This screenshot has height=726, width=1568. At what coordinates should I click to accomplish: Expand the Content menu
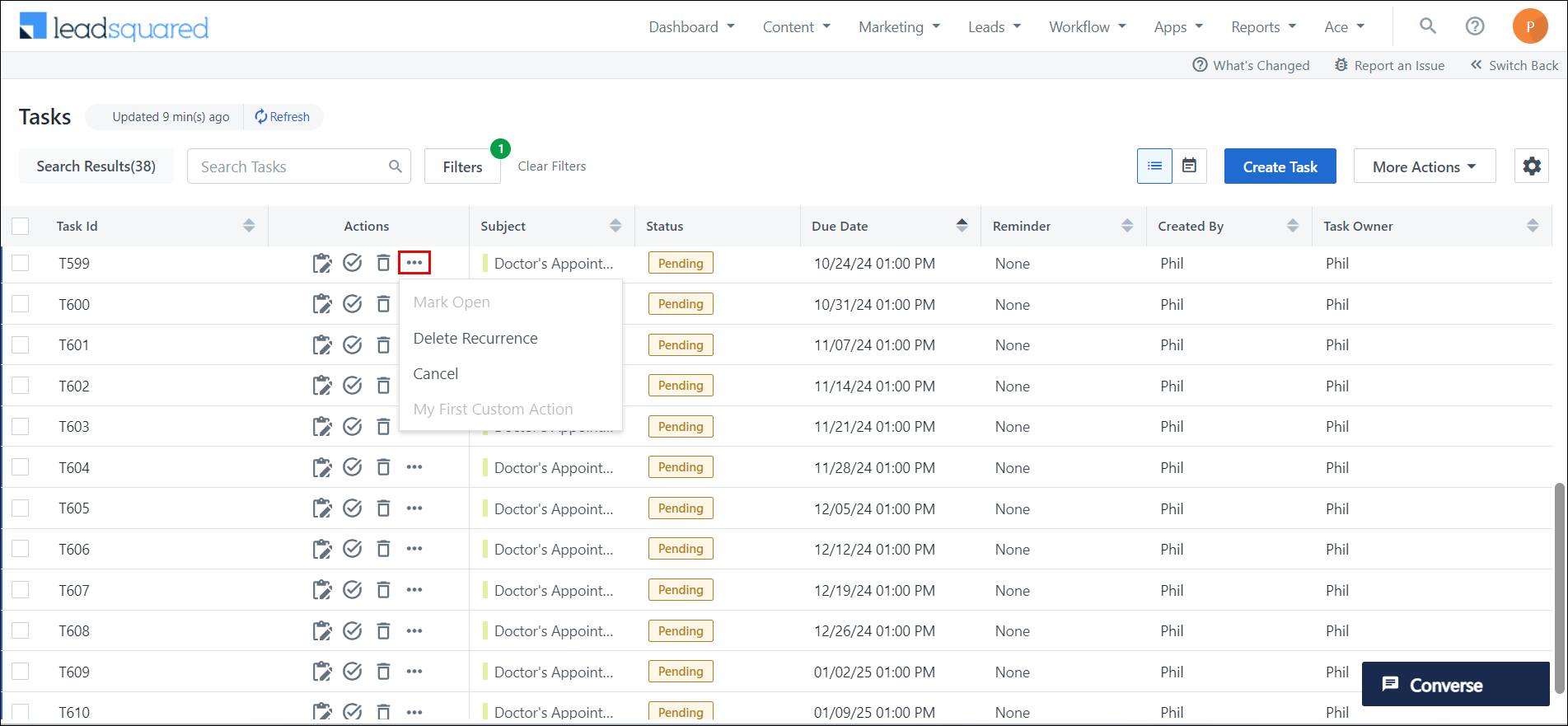click(796, 27)
